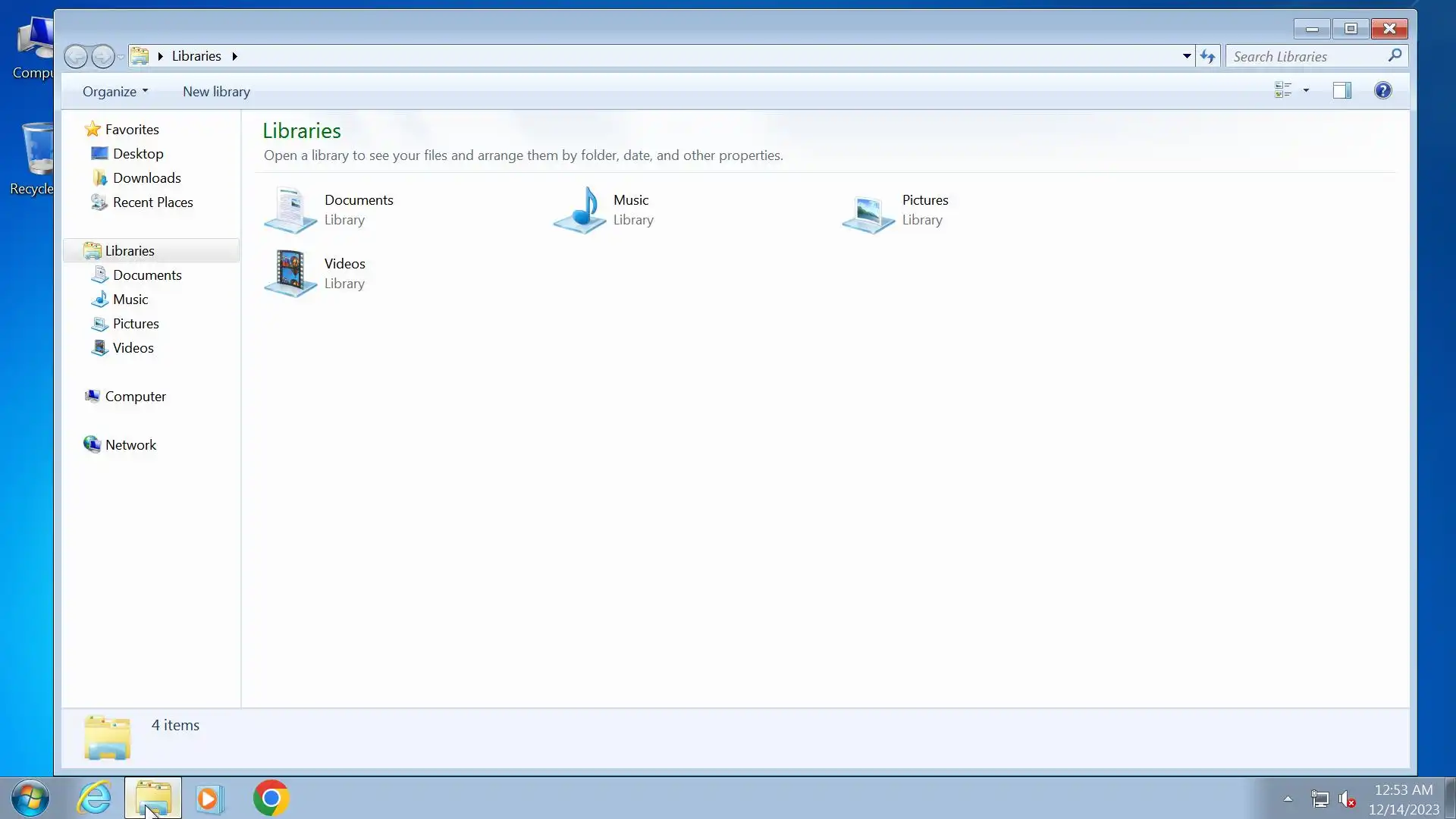Open the Documents library icon

pyautogui.click(x=290, y=210)
